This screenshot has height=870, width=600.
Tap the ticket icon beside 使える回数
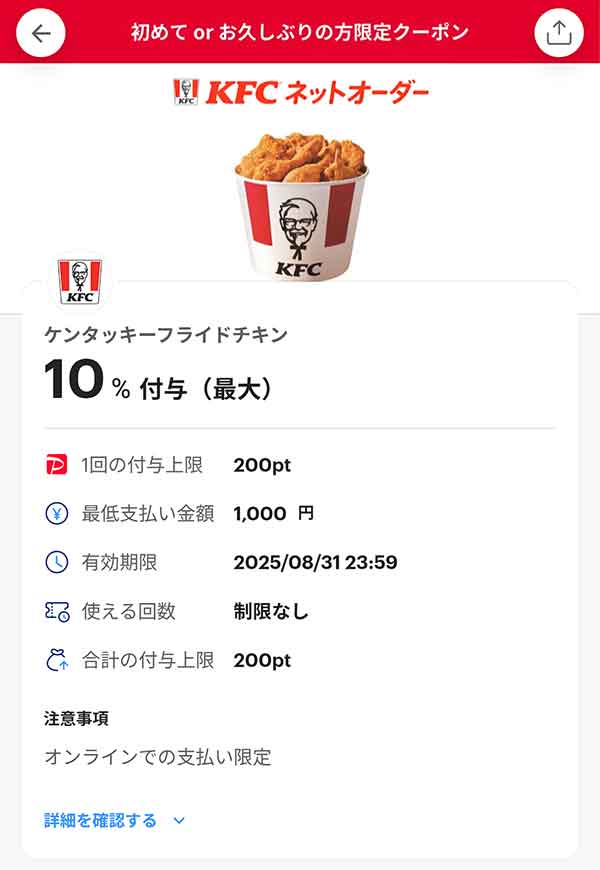(x=57, y=611)
